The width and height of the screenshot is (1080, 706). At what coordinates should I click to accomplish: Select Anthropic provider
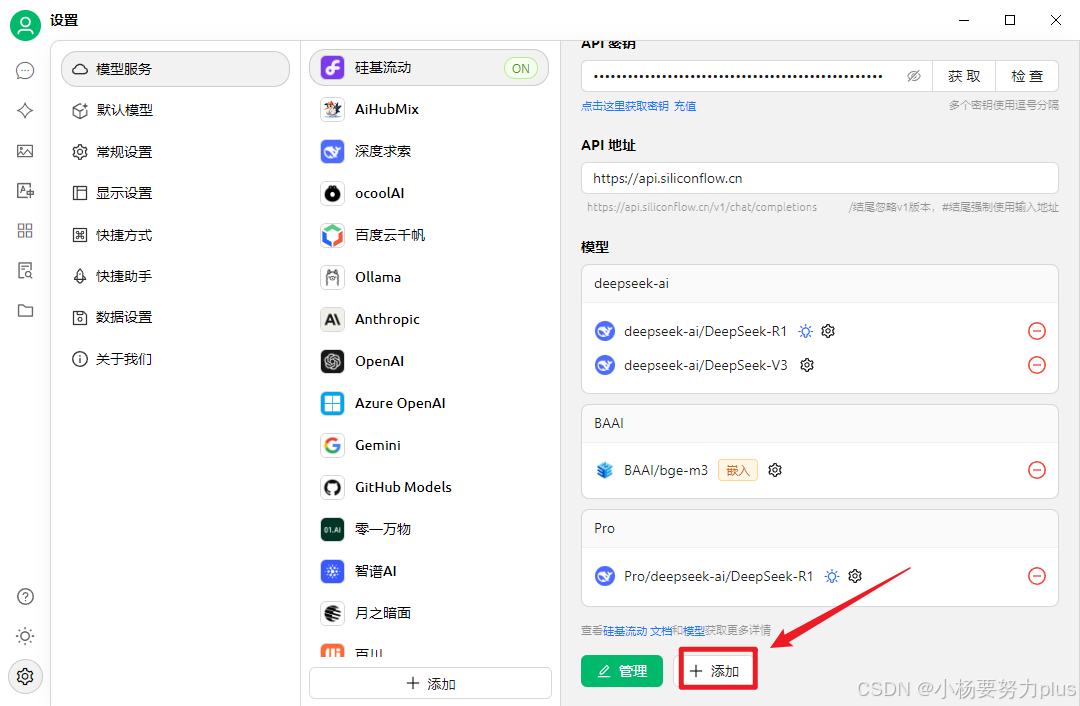(x=429, y=320)
